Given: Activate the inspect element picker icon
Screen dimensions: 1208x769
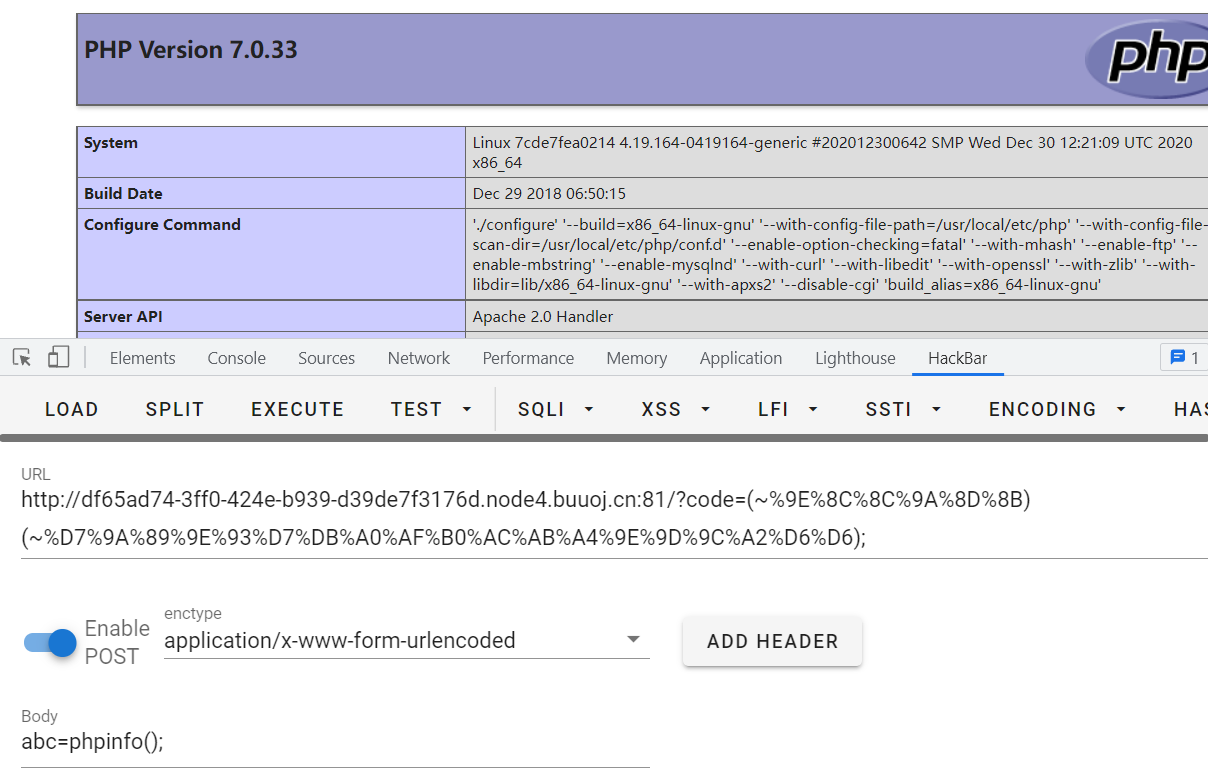Looking at the screenshot, I should point(22,357).
